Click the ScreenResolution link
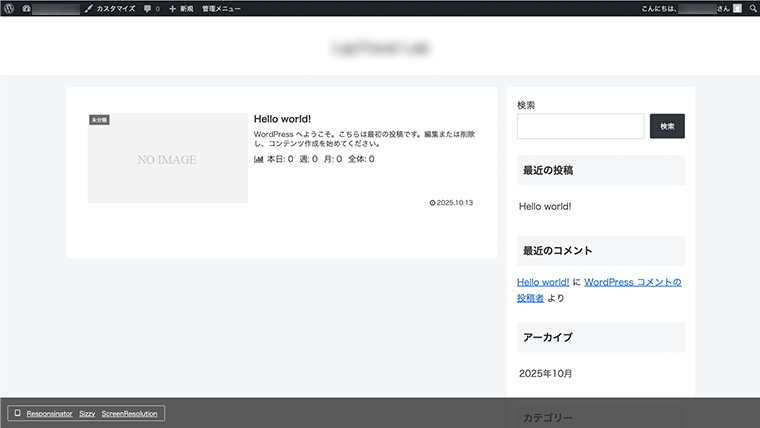The height and width of the screenshot is (428, 760). point(129,413)
